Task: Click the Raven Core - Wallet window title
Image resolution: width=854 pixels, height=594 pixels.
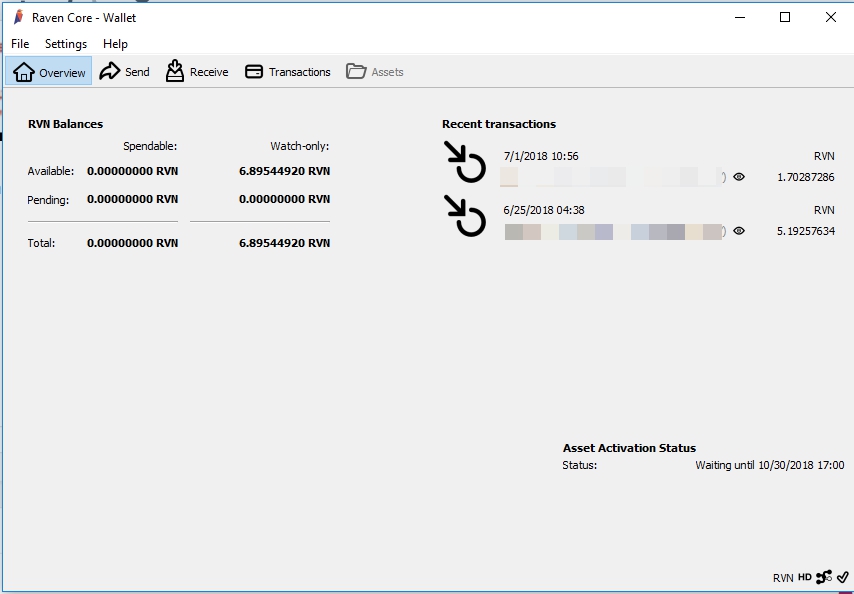Action: [x=84, y=17]
